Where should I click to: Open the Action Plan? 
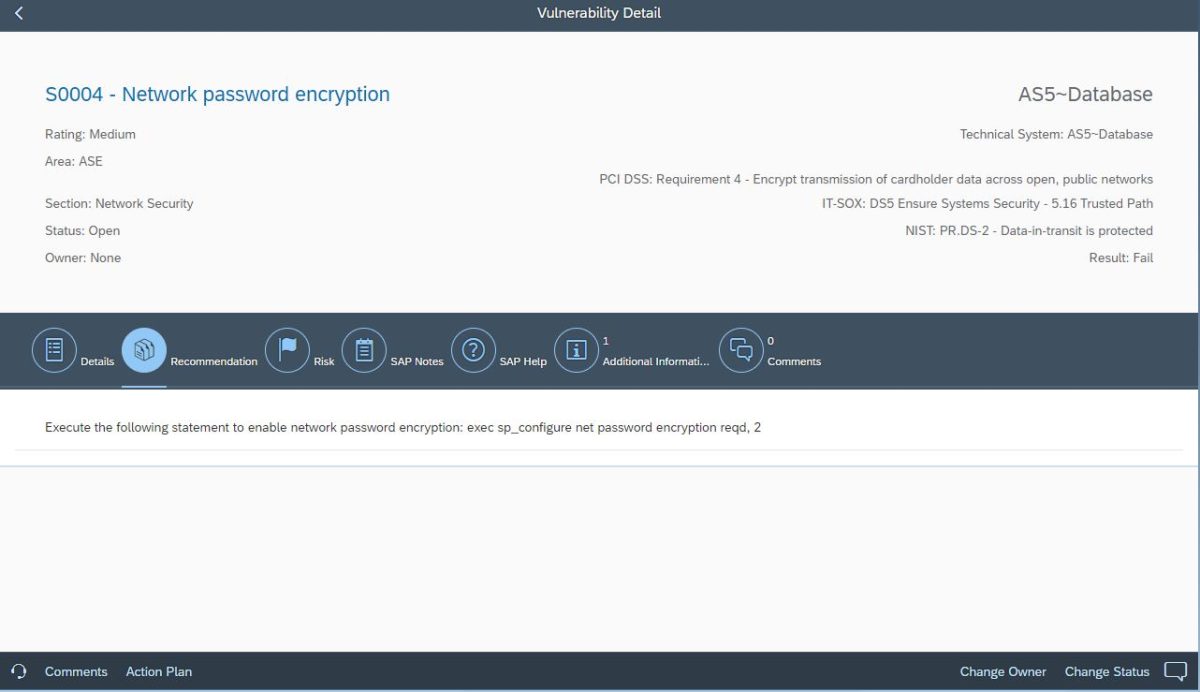pyautogui.click(x=158, y=671)
